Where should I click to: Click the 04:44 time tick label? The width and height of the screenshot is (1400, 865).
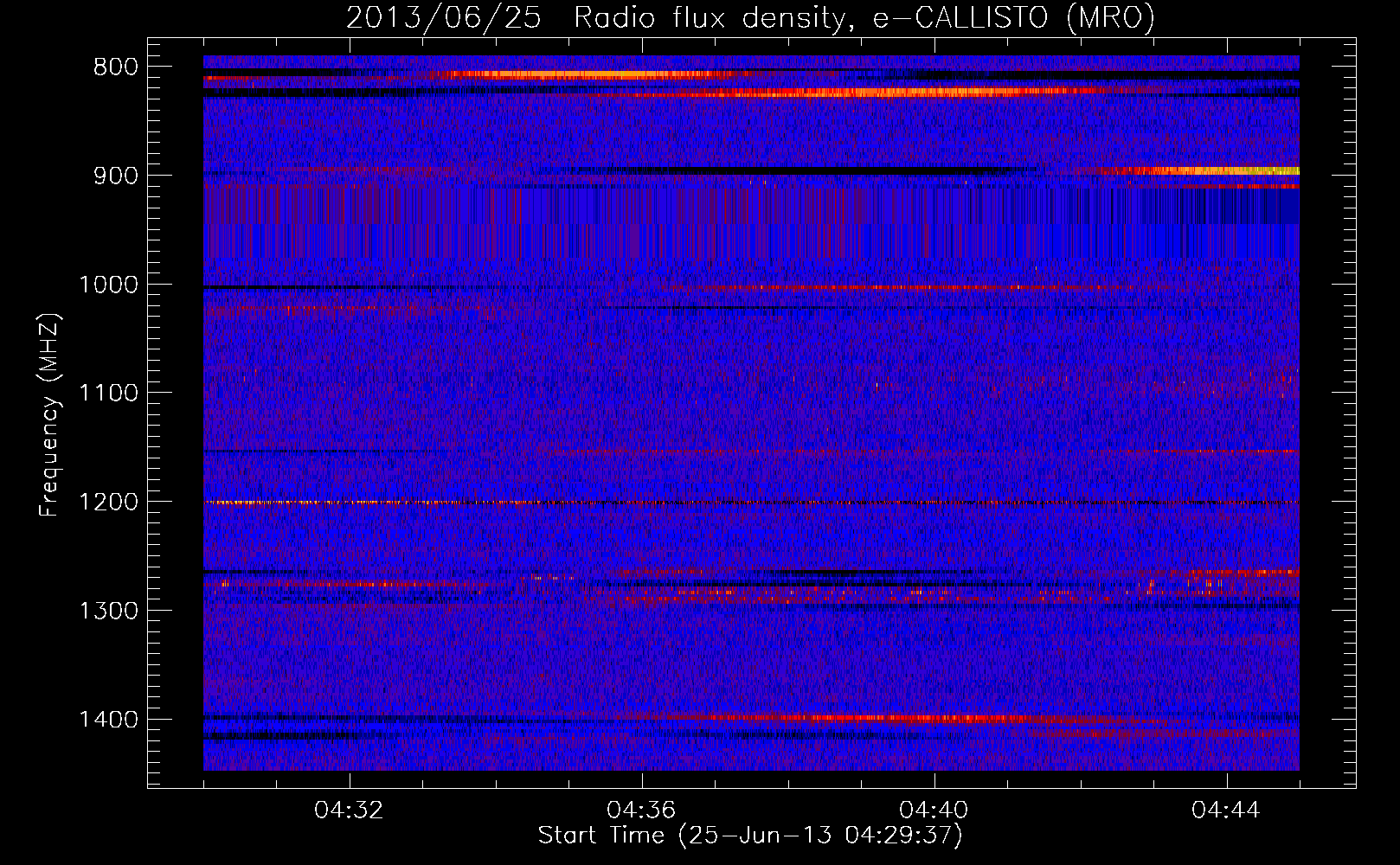point(1227,811)
